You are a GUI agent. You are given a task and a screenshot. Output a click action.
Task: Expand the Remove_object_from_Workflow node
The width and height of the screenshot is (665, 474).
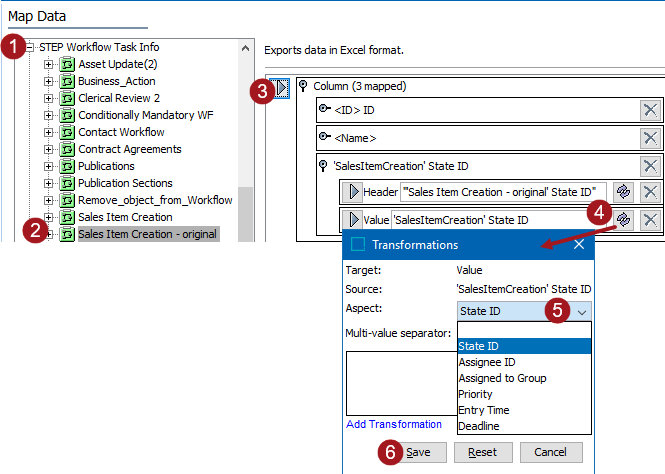pyautogui.click(x=48, y=200)
